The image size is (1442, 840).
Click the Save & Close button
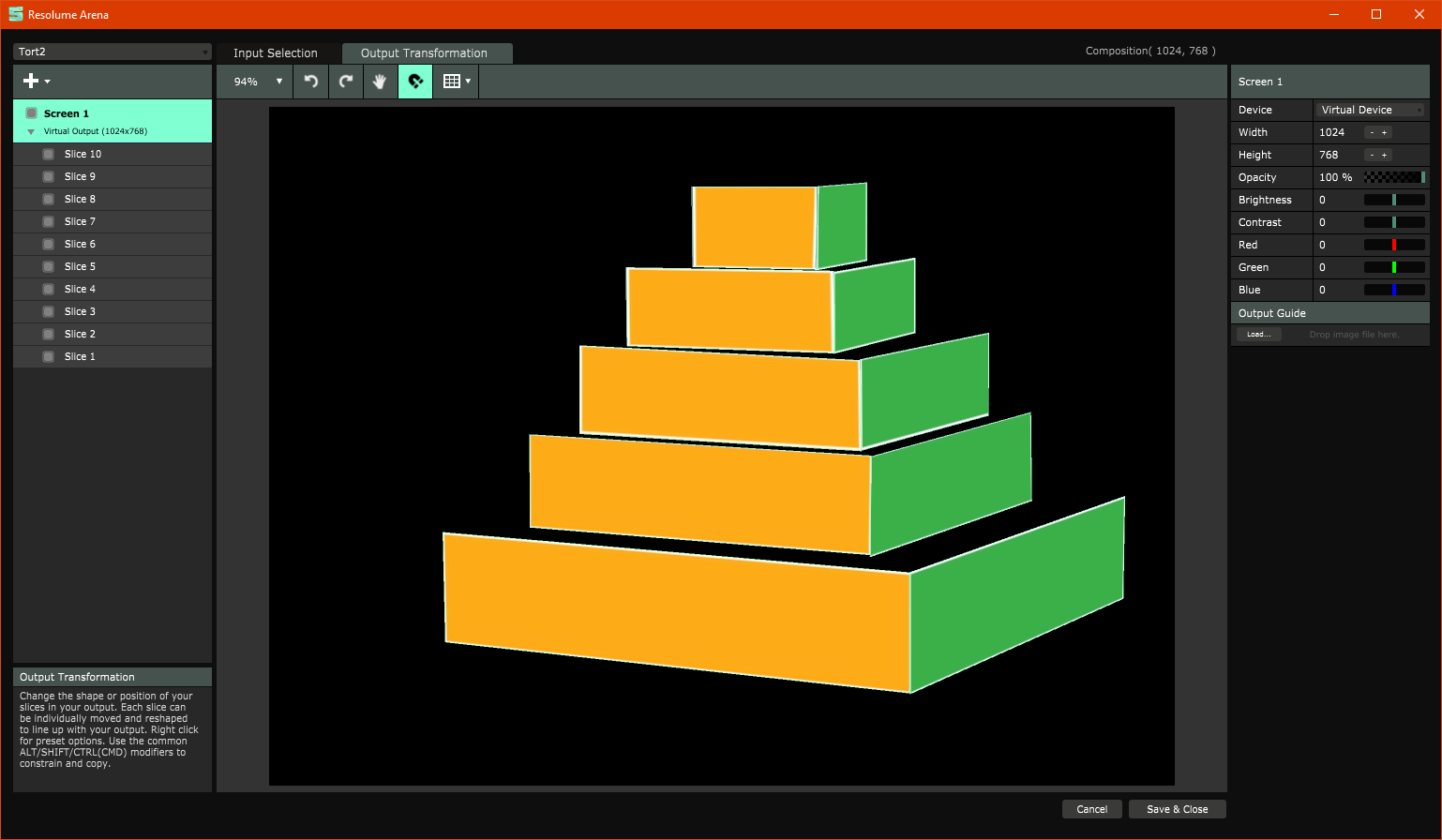pyautogui.click(x=1177, y=809)
